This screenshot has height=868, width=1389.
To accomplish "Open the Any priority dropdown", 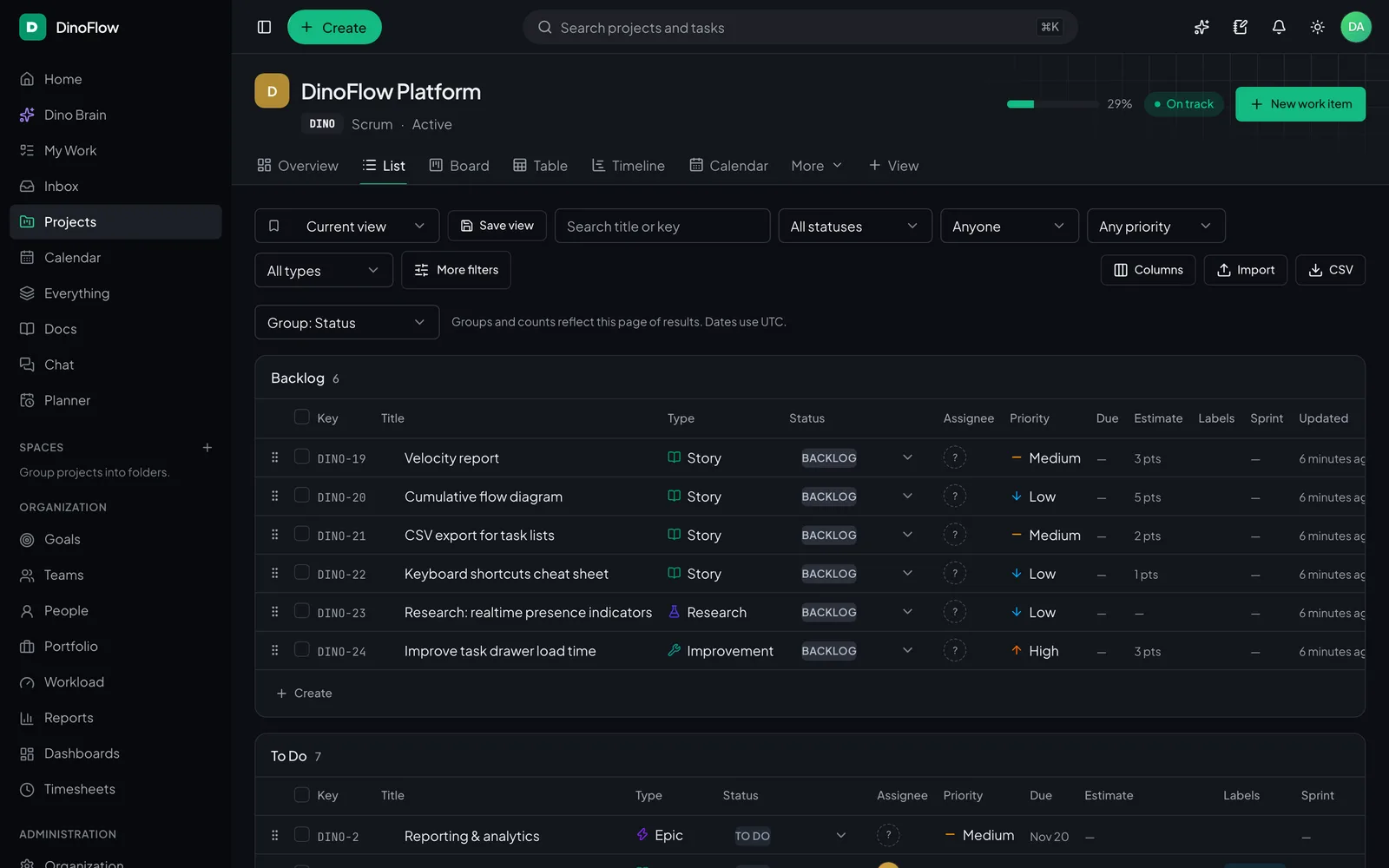I will [x=1156, y=226].
